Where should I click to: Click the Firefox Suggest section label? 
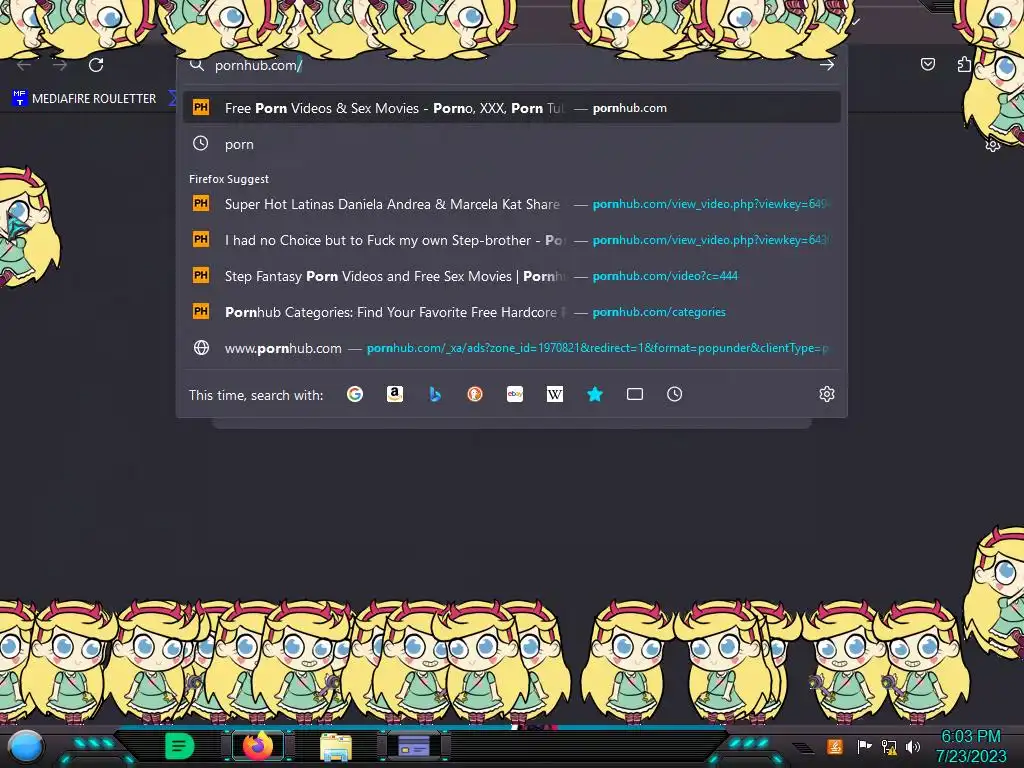coord(229,179)
